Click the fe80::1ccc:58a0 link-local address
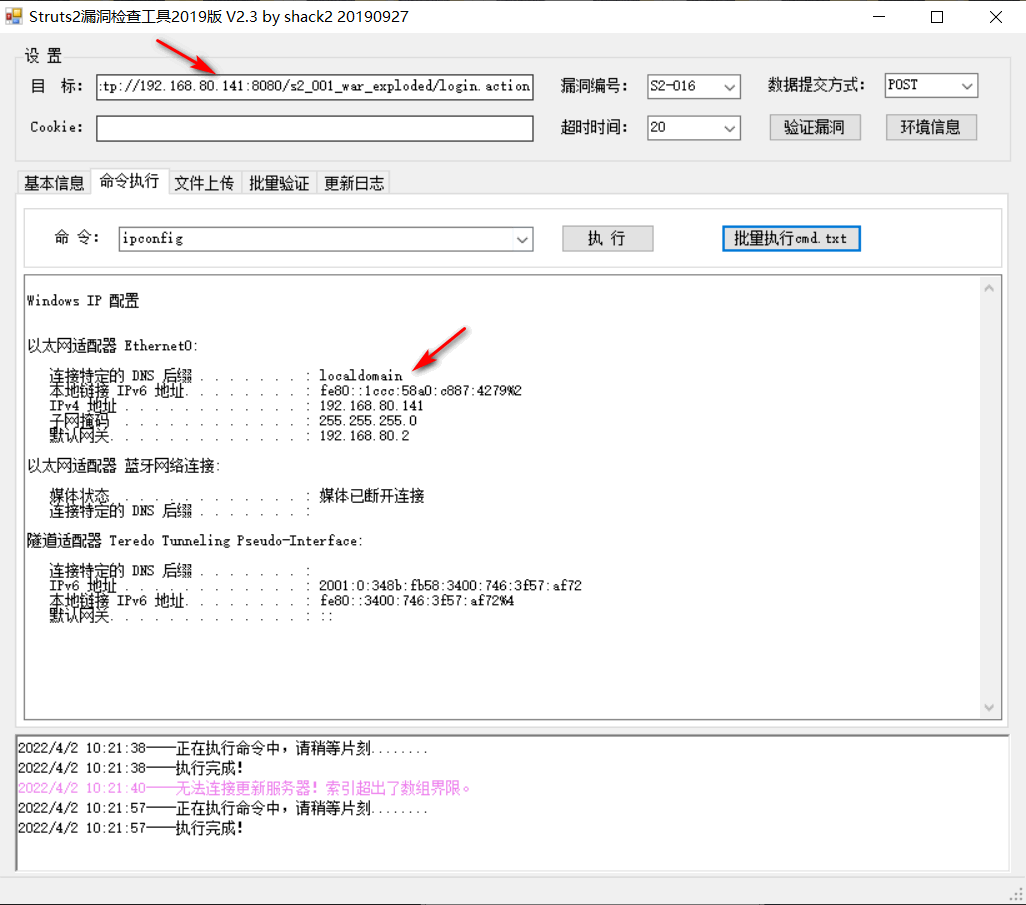This screenshot has height=905, width=1026. (420, 391)
